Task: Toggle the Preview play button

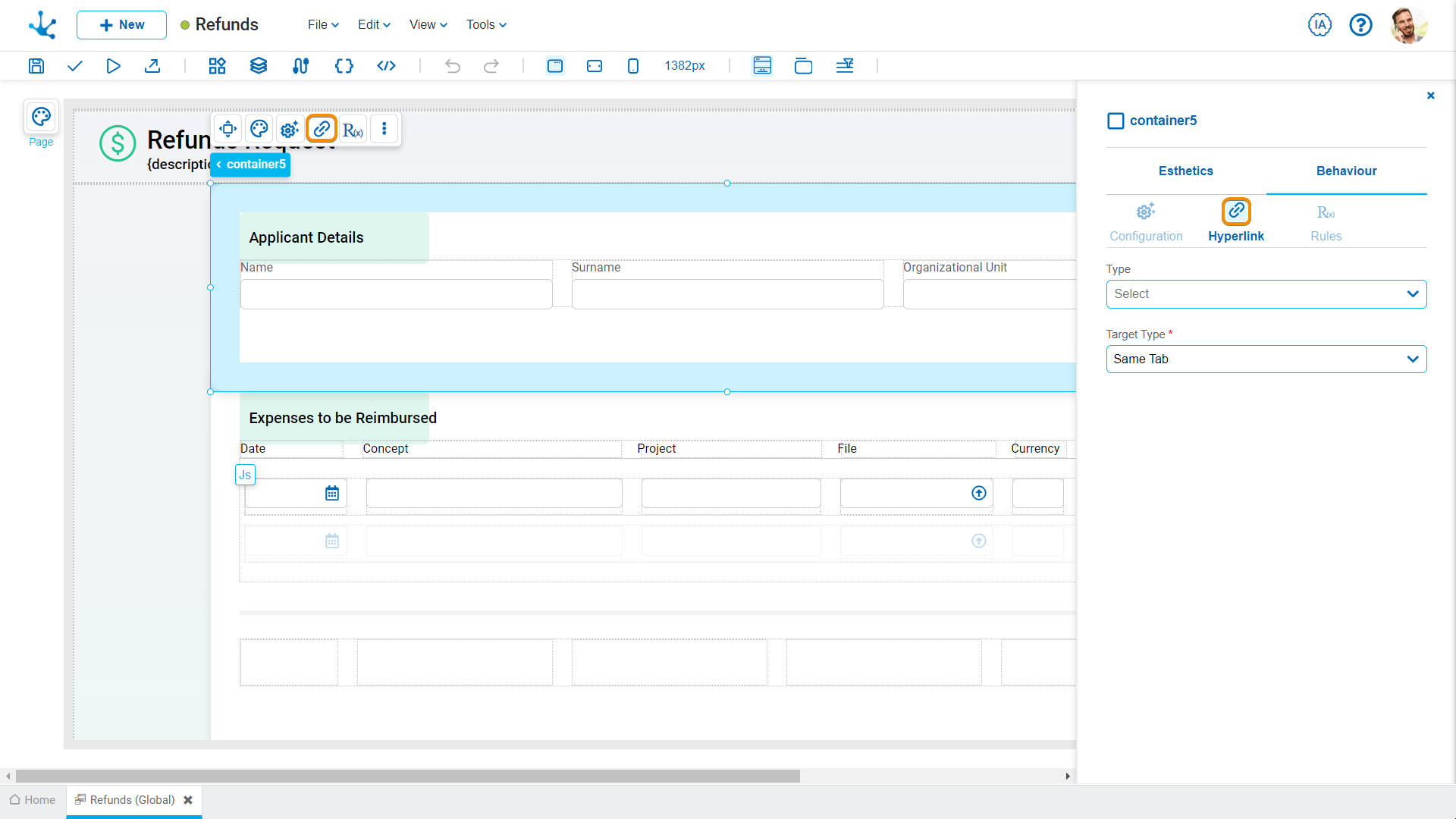Action: coord(113,66)
